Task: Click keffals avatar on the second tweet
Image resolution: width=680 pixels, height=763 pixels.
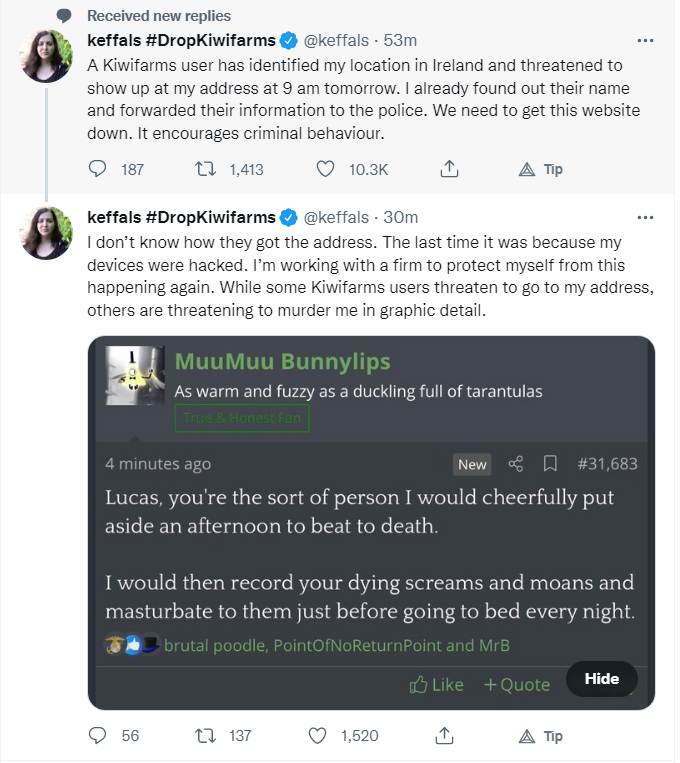Action: (47, 232)
